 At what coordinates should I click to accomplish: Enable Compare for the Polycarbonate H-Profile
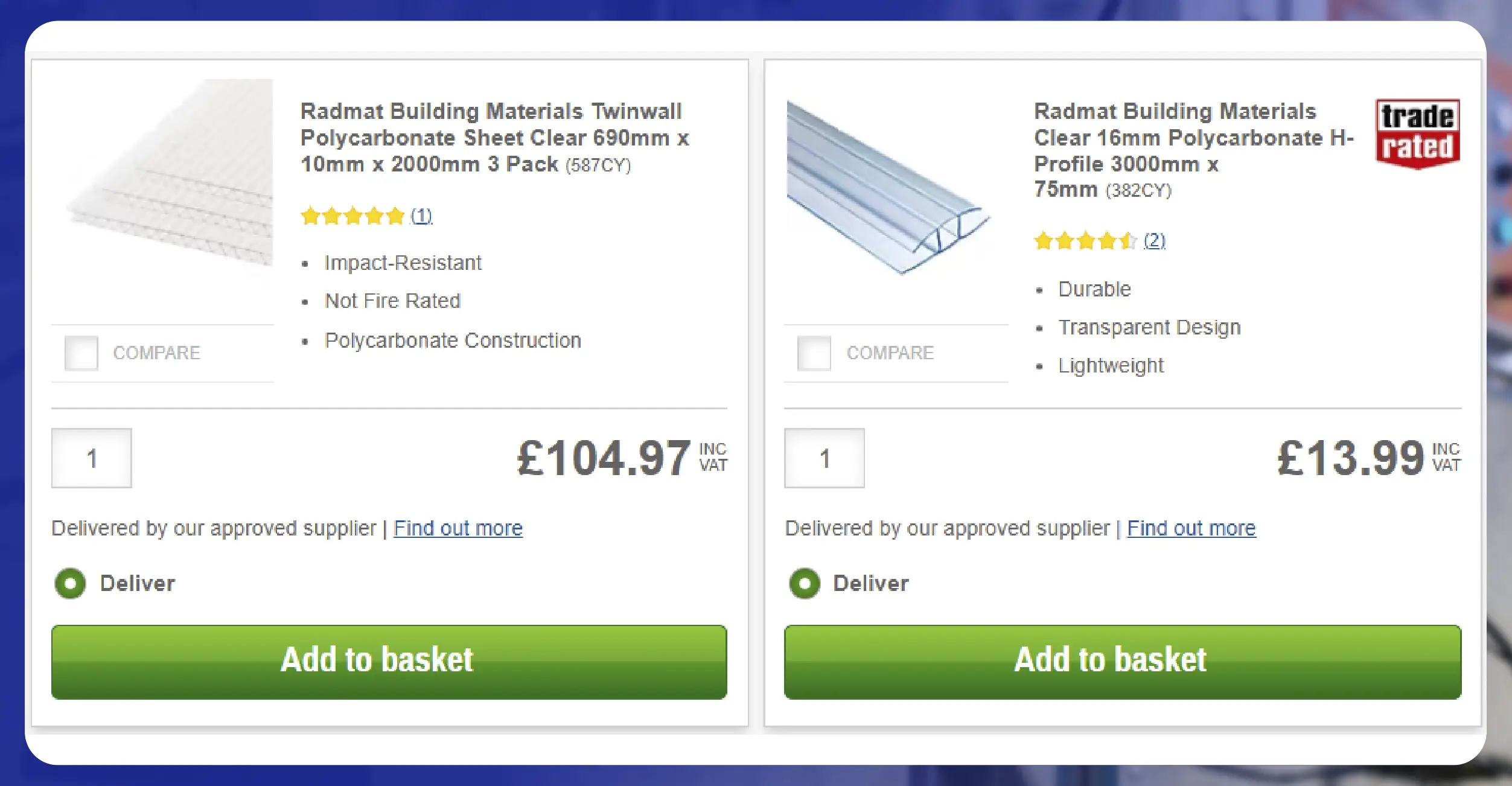(x=814, y=353)
